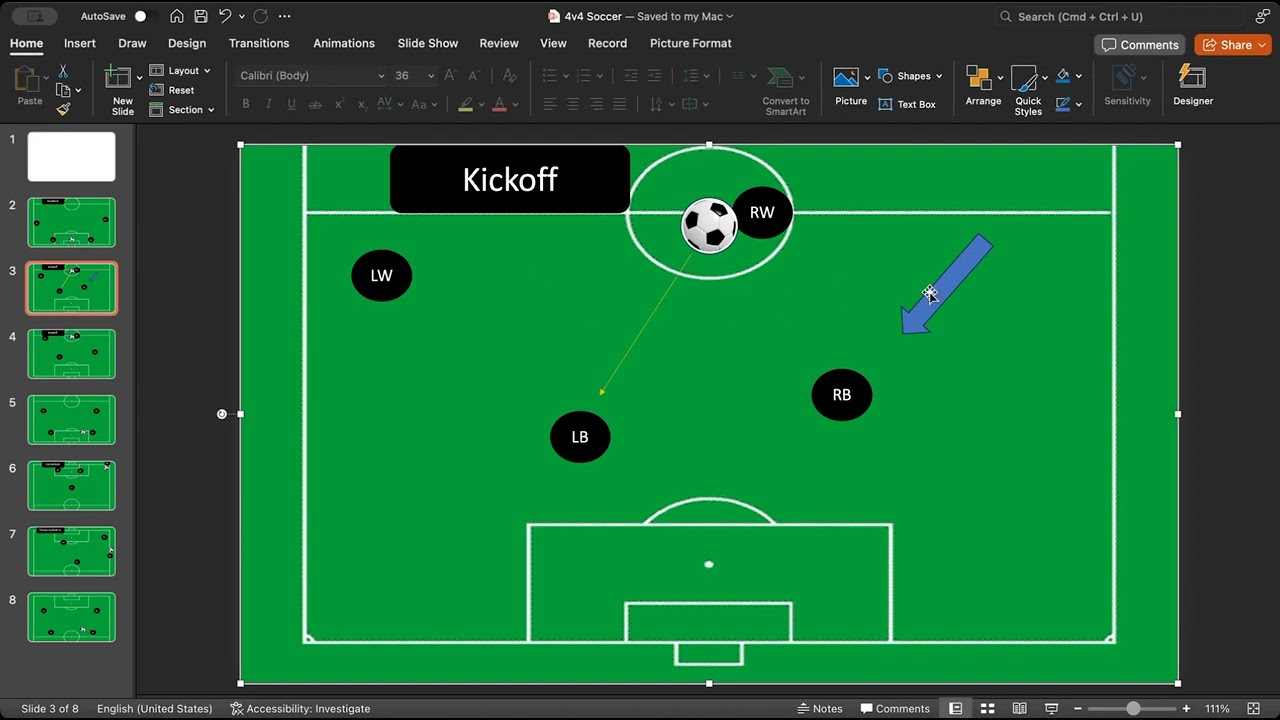
Task: Open the Shapes gallery dropdown
Action: (x=910, y=76)
